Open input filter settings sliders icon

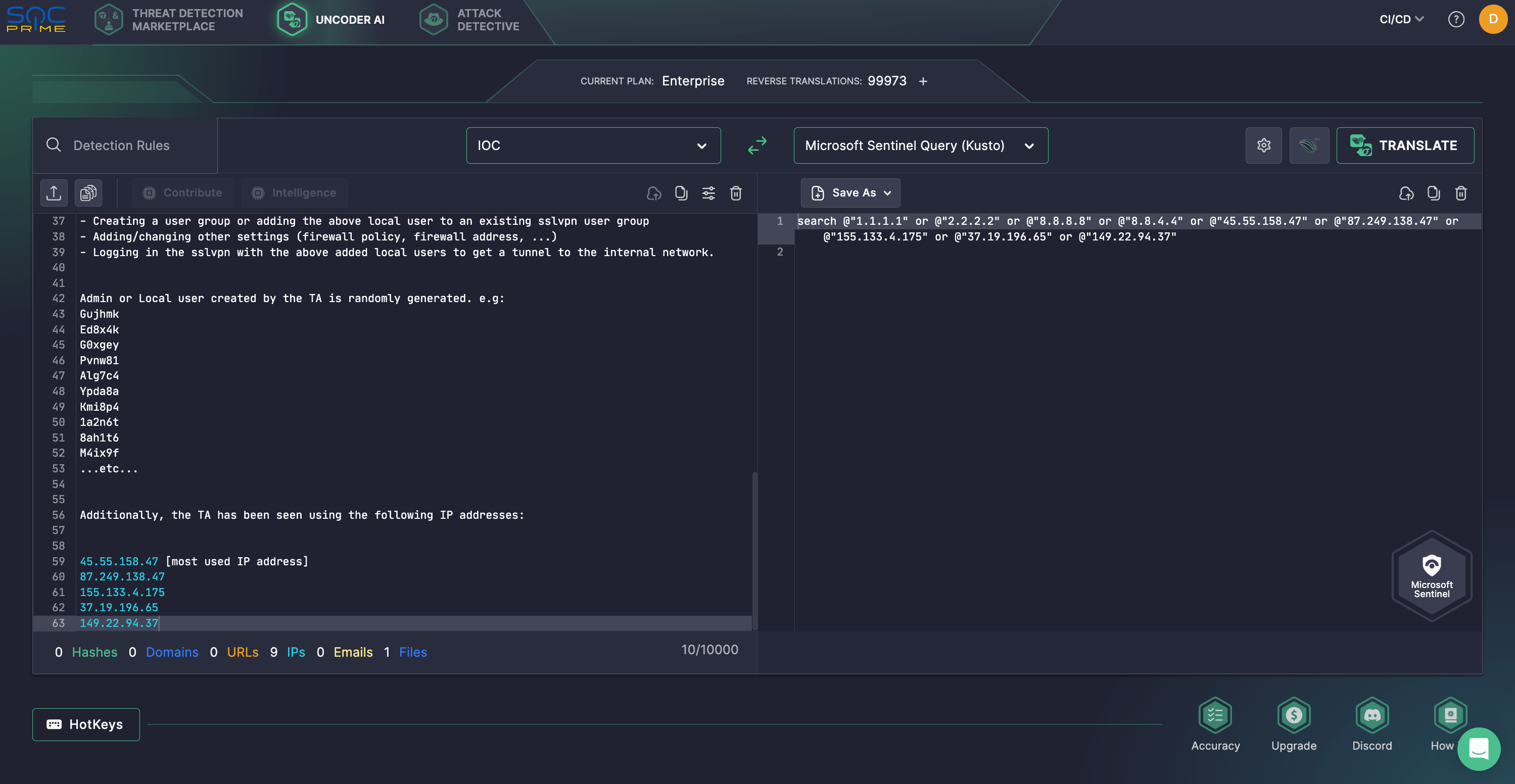click(x=708, y=193)
